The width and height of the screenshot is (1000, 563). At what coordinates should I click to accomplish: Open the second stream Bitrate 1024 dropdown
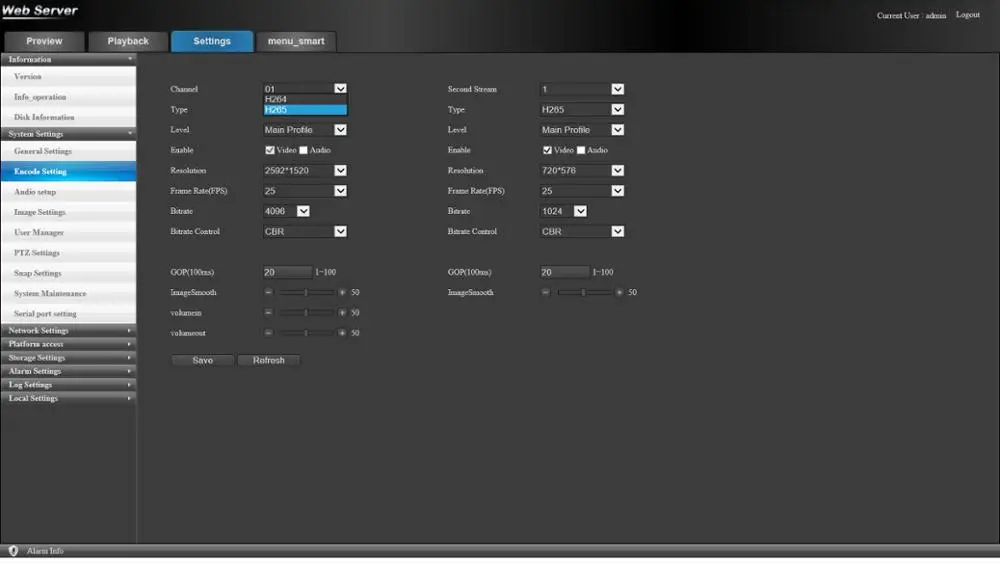(563, 211)
